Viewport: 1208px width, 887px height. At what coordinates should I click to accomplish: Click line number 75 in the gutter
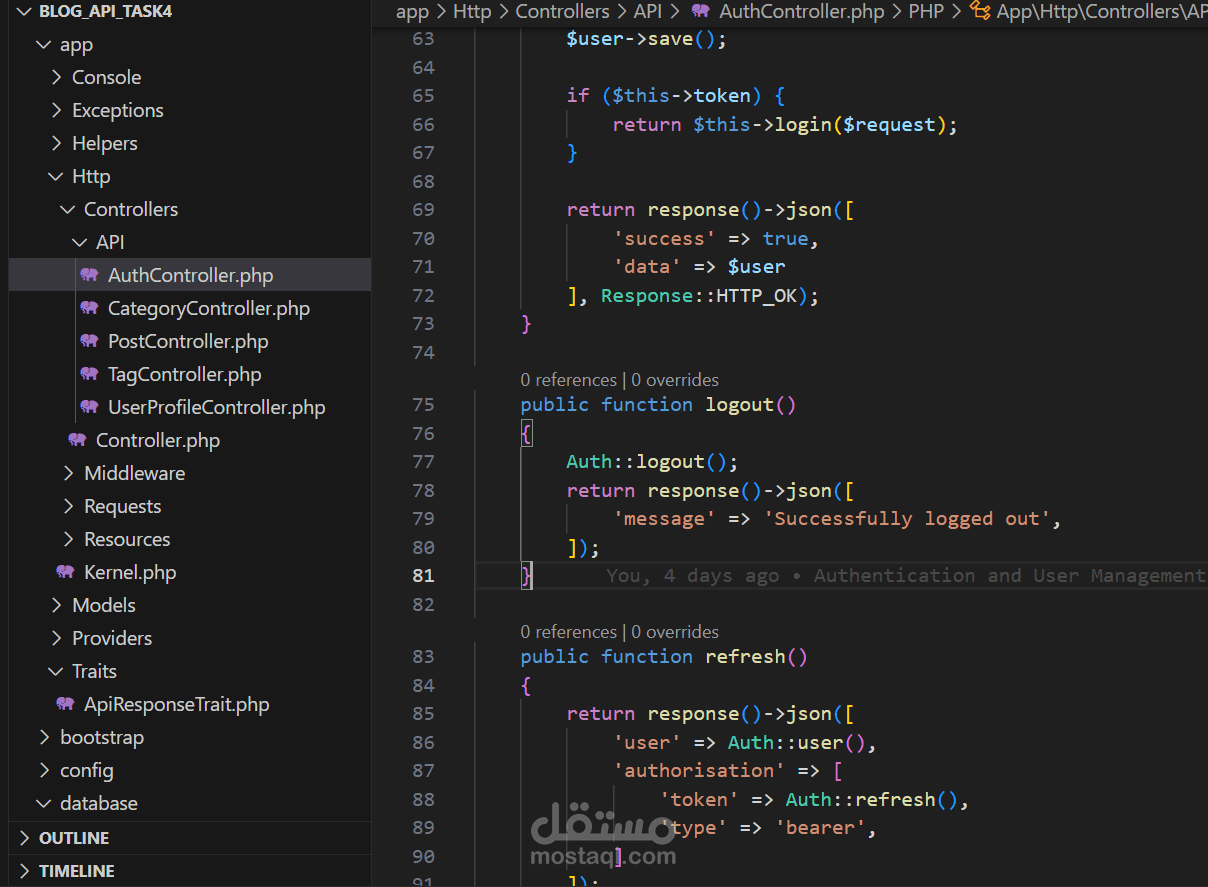(x=423, y=404)
